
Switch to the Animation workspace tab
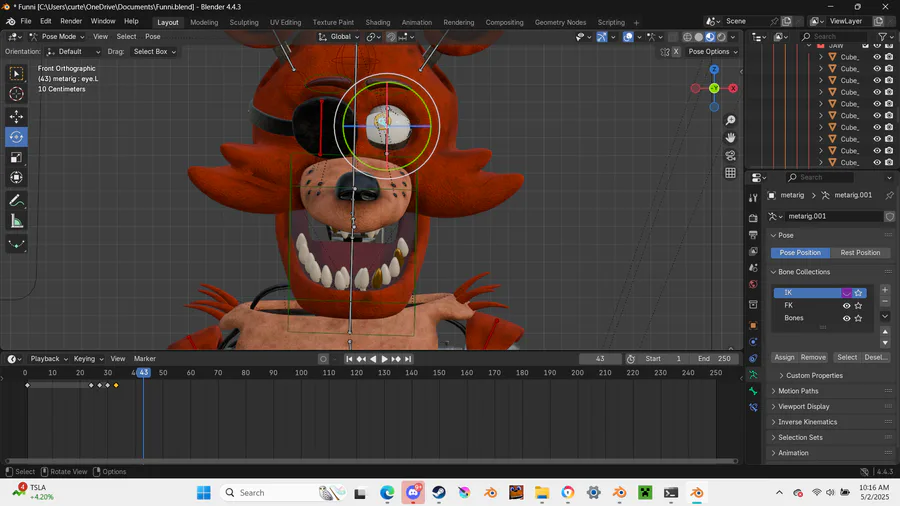point(417,22)
